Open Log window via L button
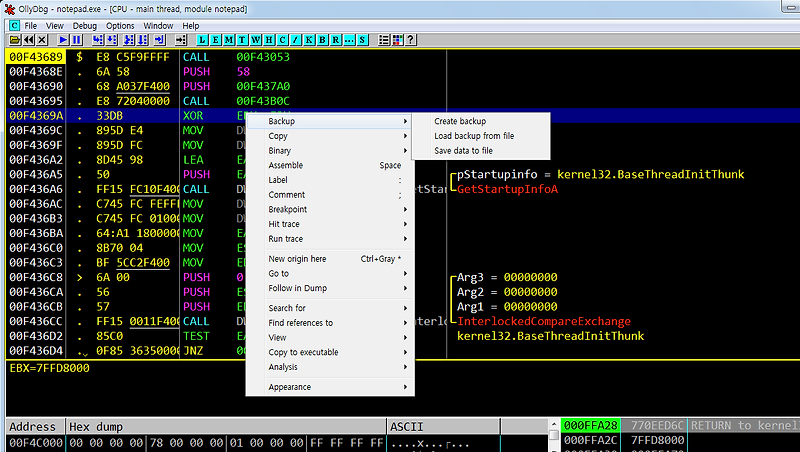 click(x=203, y=40)
